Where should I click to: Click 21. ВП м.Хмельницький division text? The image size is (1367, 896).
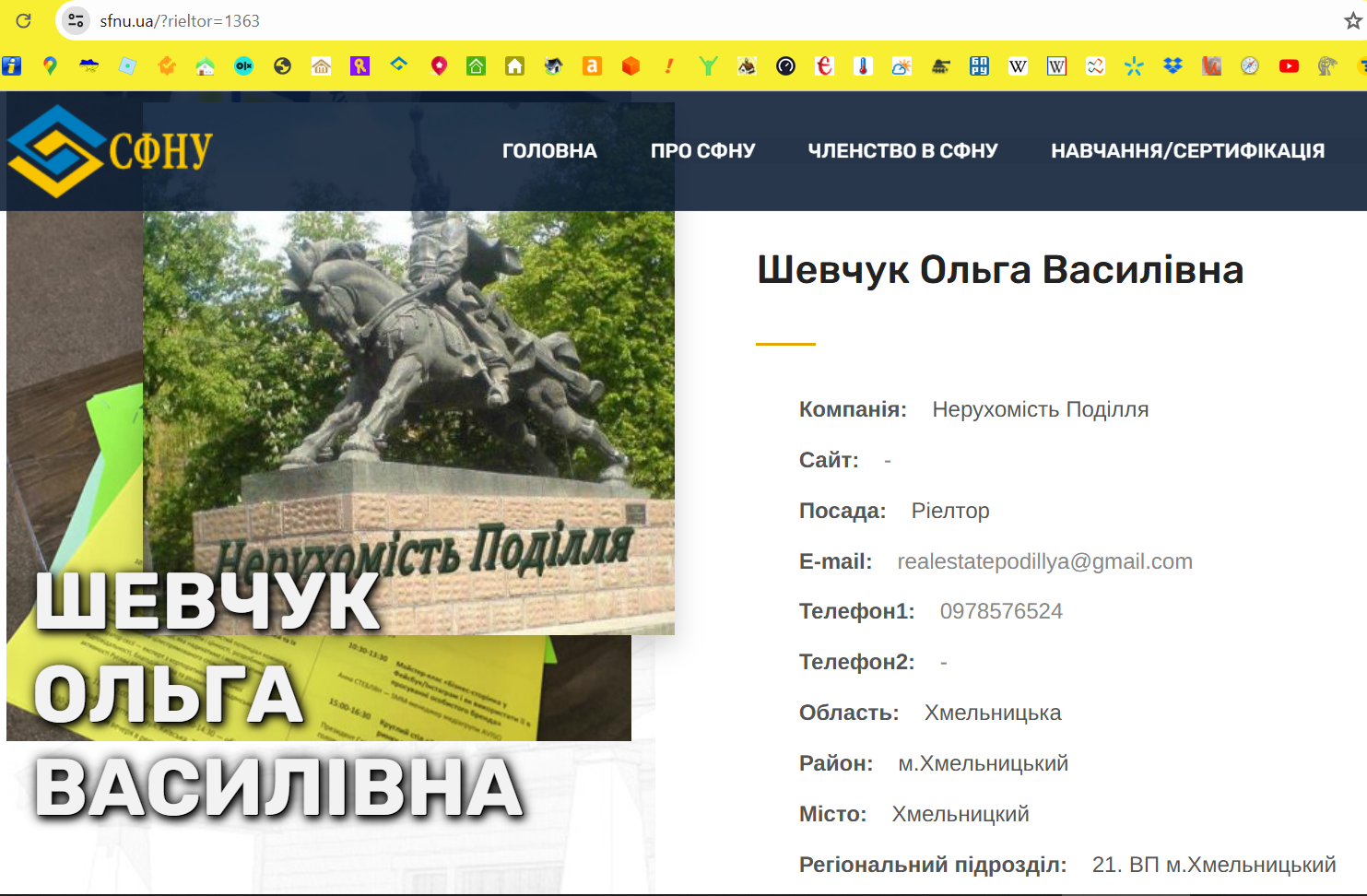tap(1214, 865)
